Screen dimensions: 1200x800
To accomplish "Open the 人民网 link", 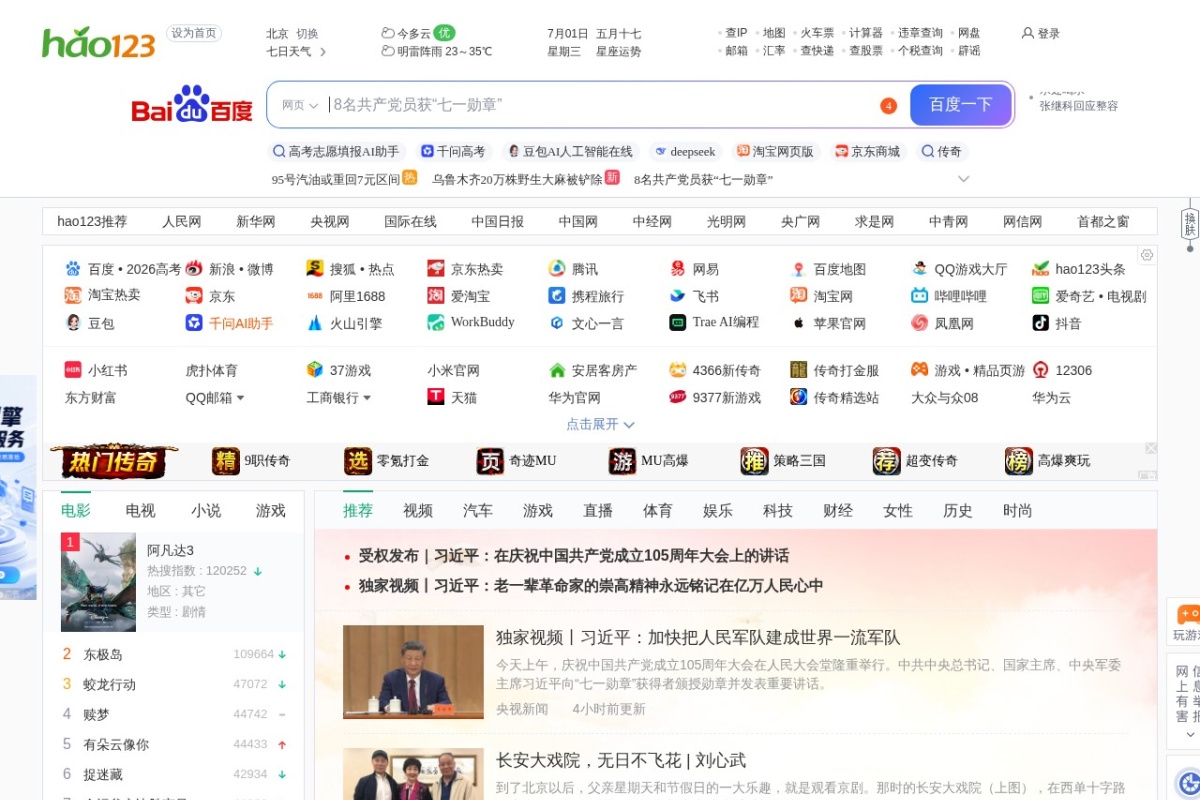I will 182,222.
